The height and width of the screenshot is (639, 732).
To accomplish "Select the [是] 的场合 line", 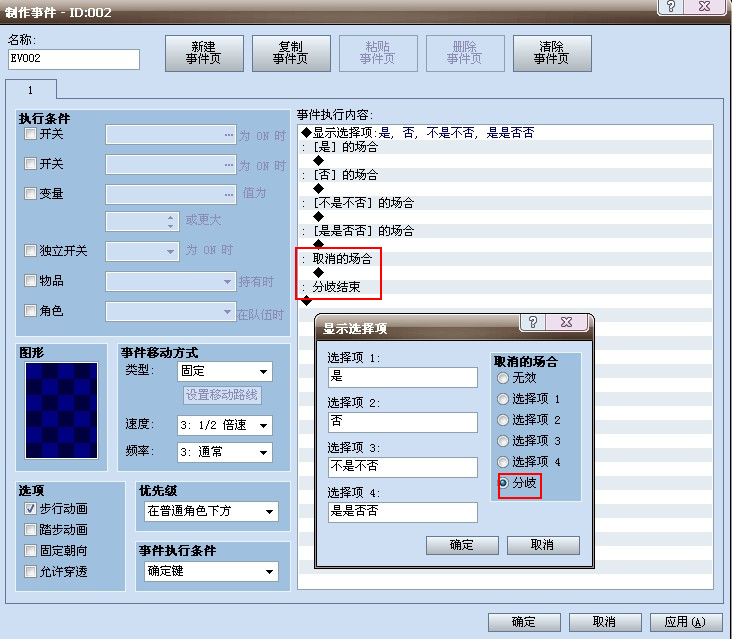I will tap(505, 147).
